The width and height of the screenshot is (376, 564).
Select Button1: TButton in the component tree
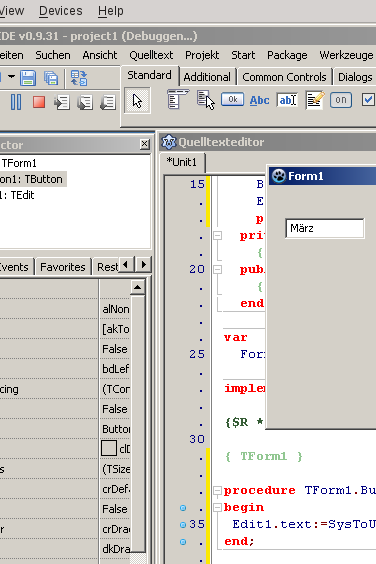point(32,179)
